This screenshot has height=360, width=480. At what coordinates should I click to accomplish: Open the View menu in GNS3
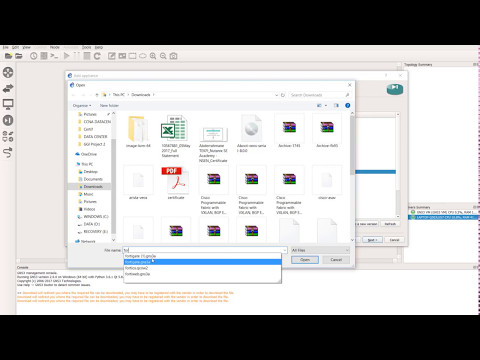click(x=26, y=47)
